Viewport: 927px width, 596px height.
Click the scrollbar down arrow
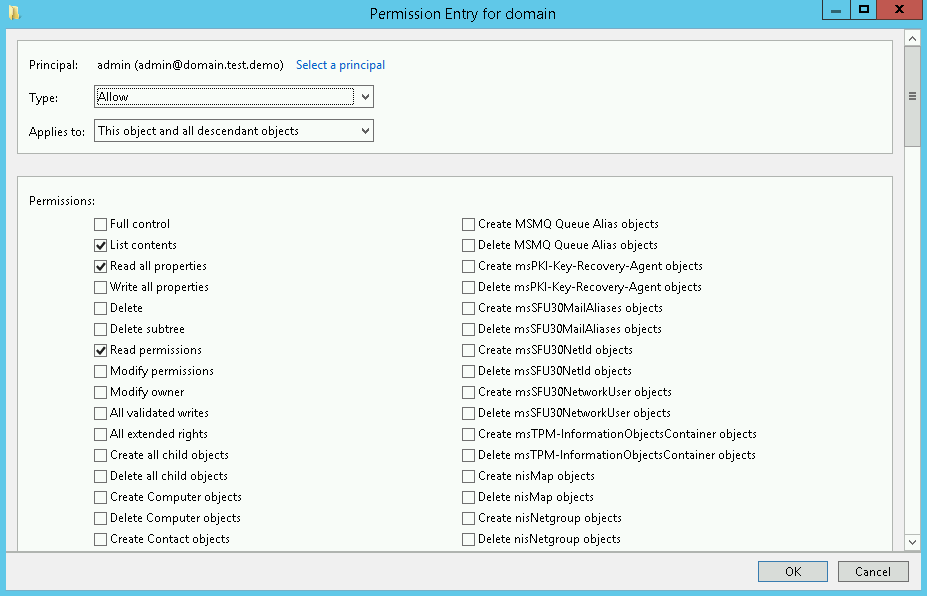912,542
